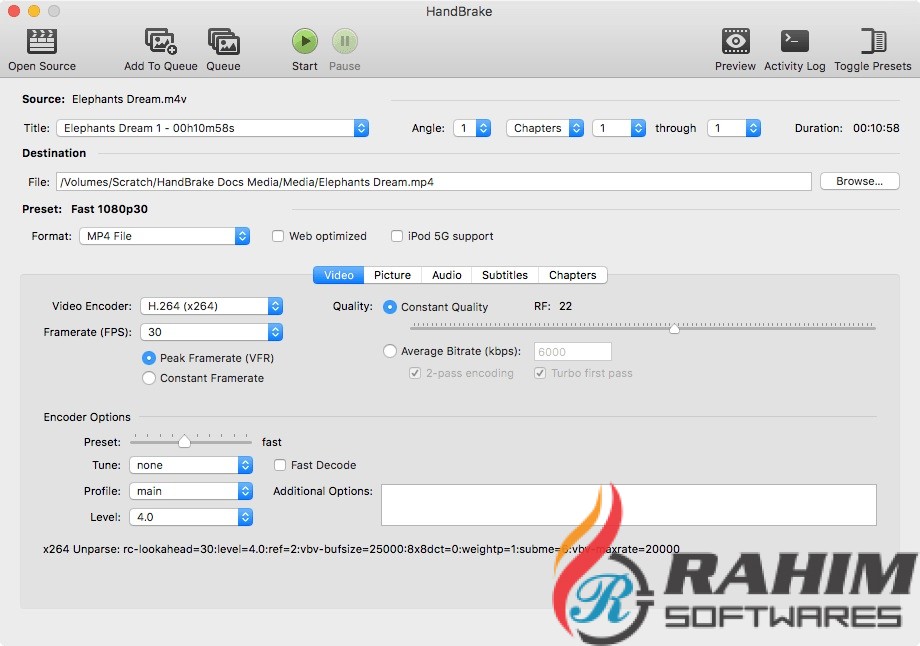Viewport: 920px width, 646px height.
Task: Click the Add To Queue icon
Action: click(160, 41)
